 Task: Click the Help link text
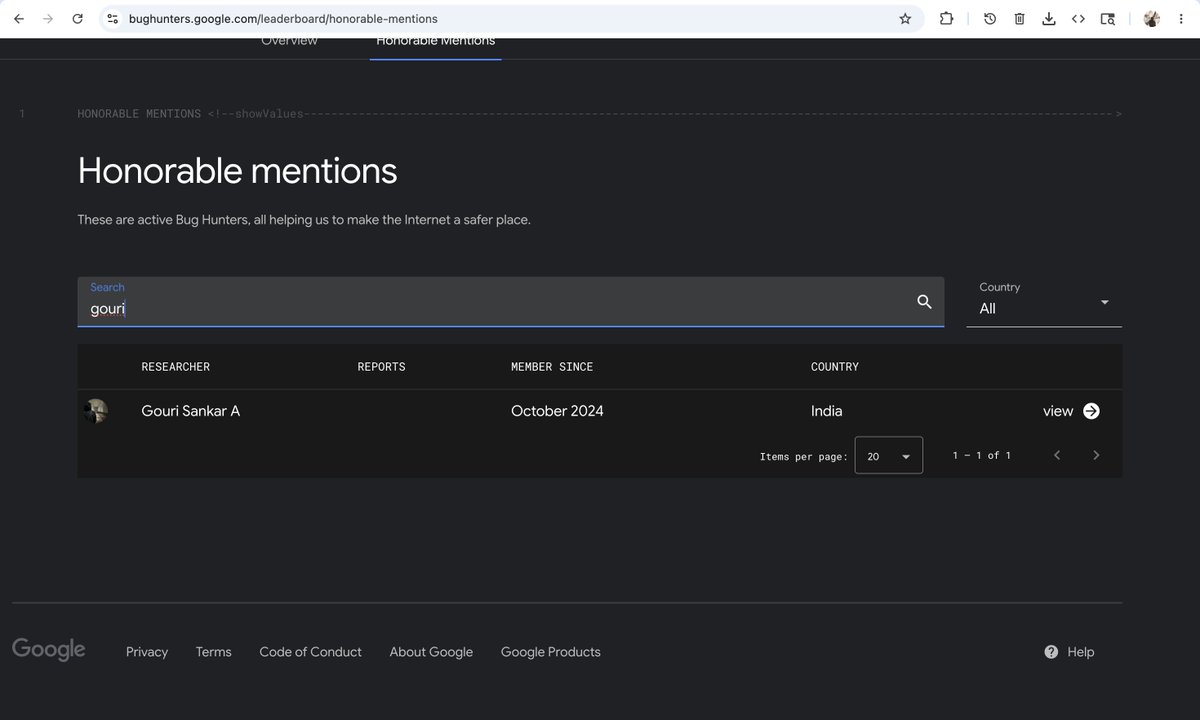pyautogui.click(x=1081, y=652)
